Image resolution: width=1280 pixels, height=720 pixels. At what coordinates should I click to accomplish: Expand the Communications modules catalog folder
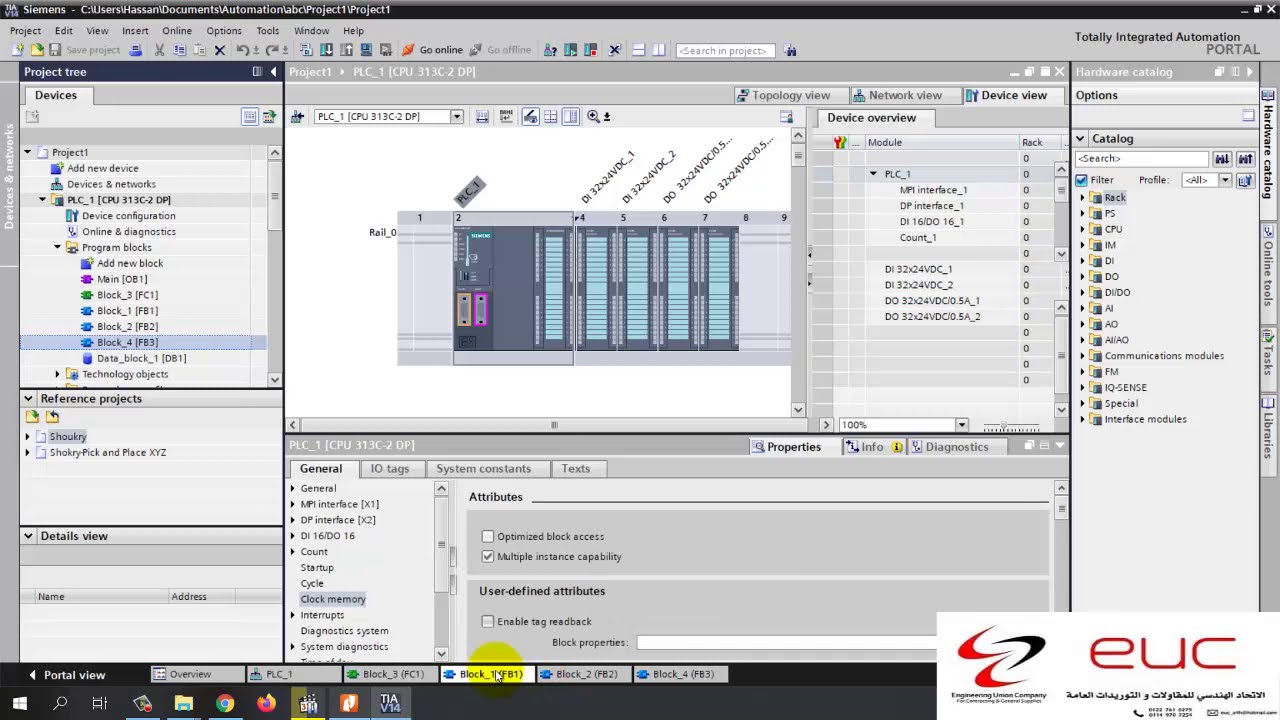(x=1083, y=356)
